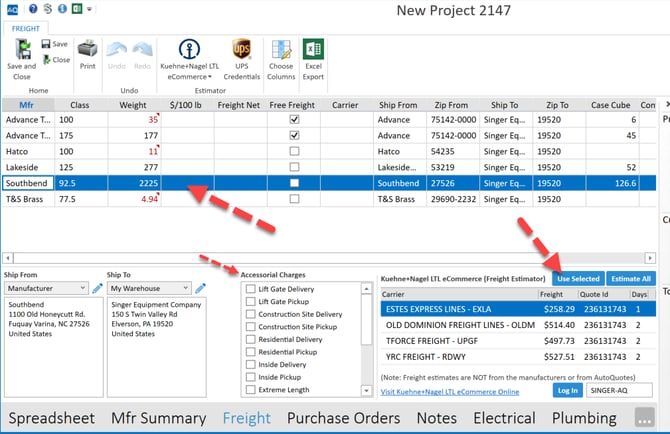The image size is (670, 434).
Task: Select TFORCE FREIGHT - UPGF quote
Action: (518, 340)
